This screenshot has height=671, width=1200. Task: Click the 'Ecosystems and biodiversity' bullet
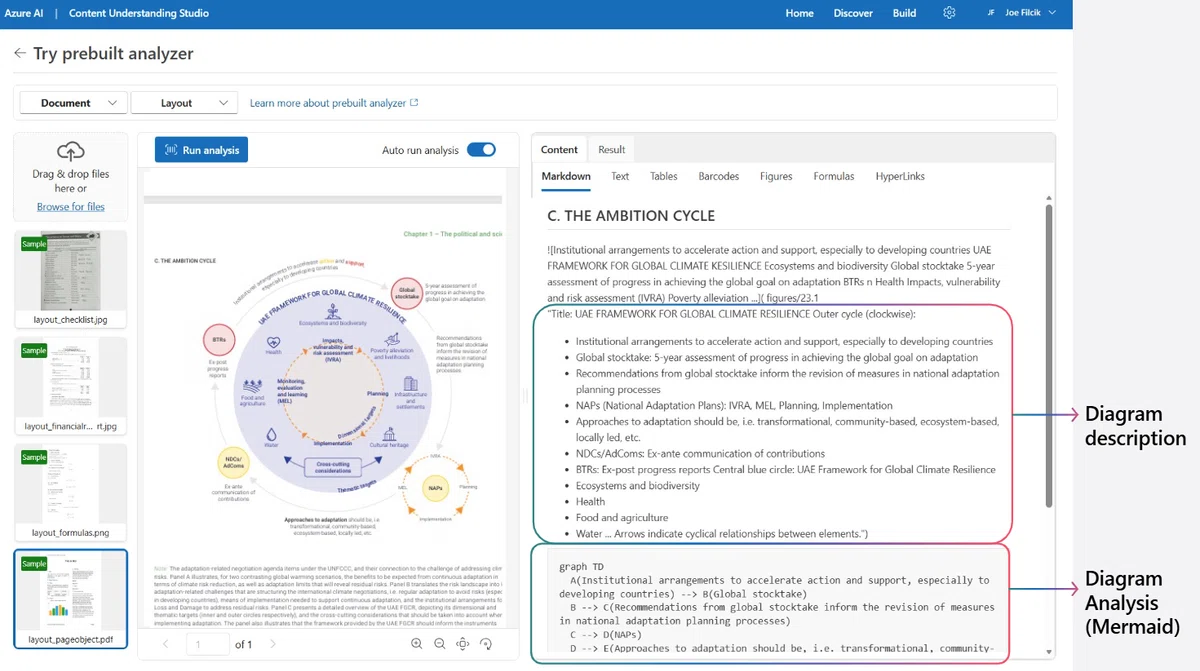[638, 485]
